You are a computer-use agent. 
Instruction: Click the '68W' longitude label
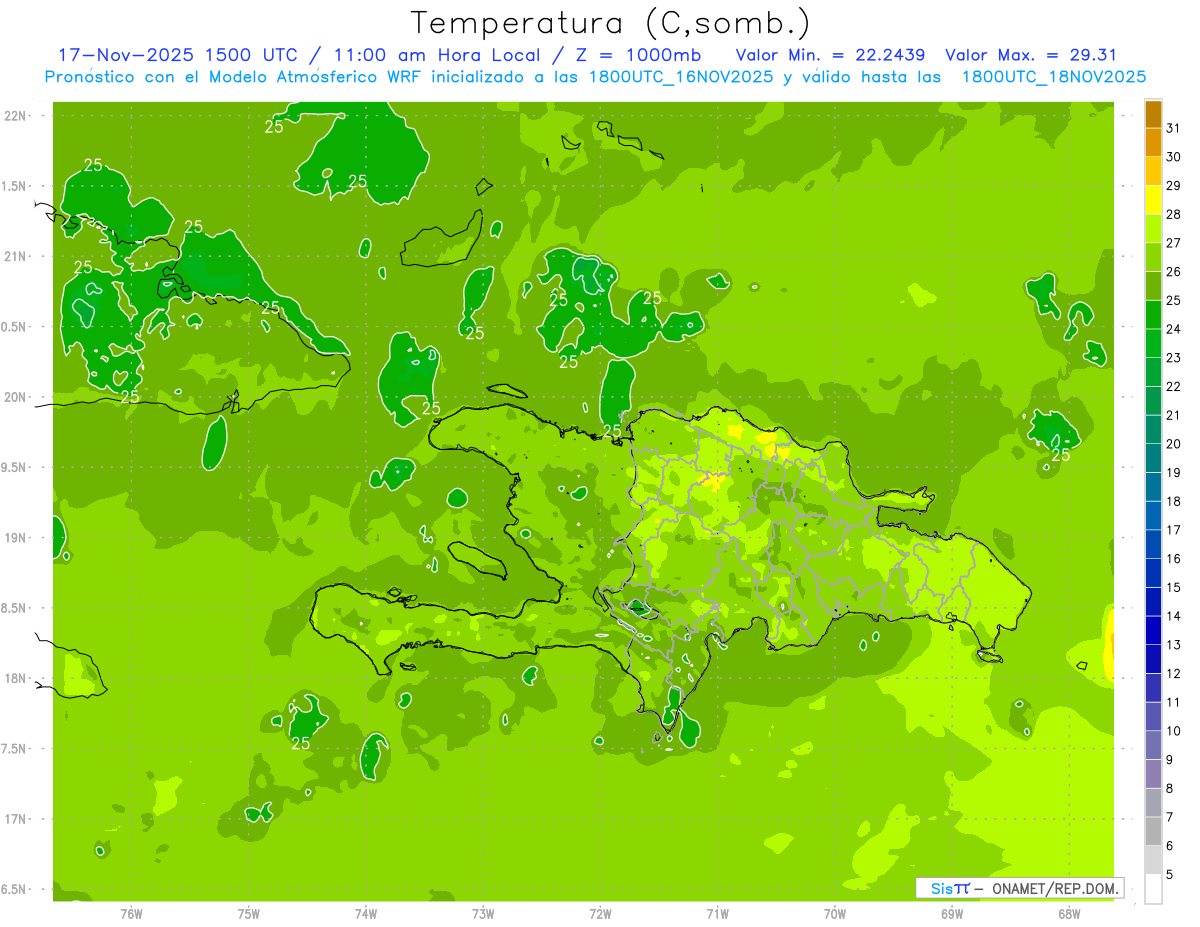click(1069, 913)
